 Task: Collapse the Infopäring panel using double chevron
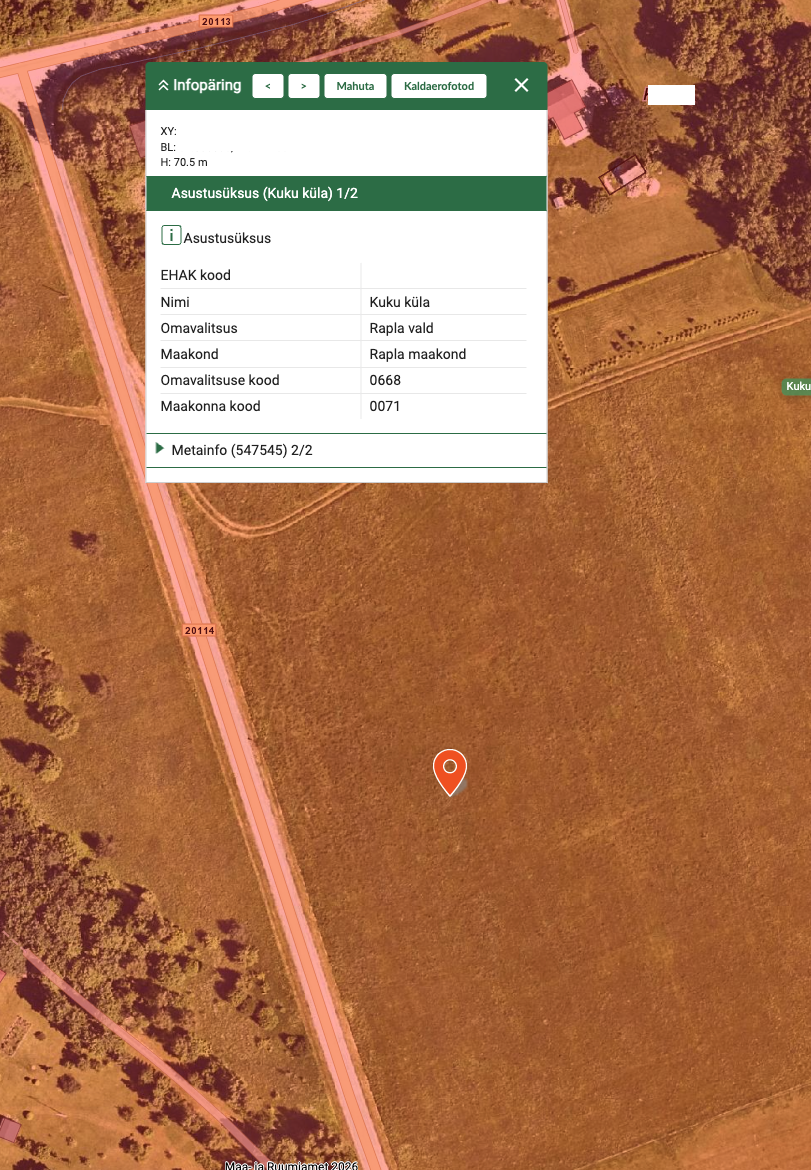point(162,86)
